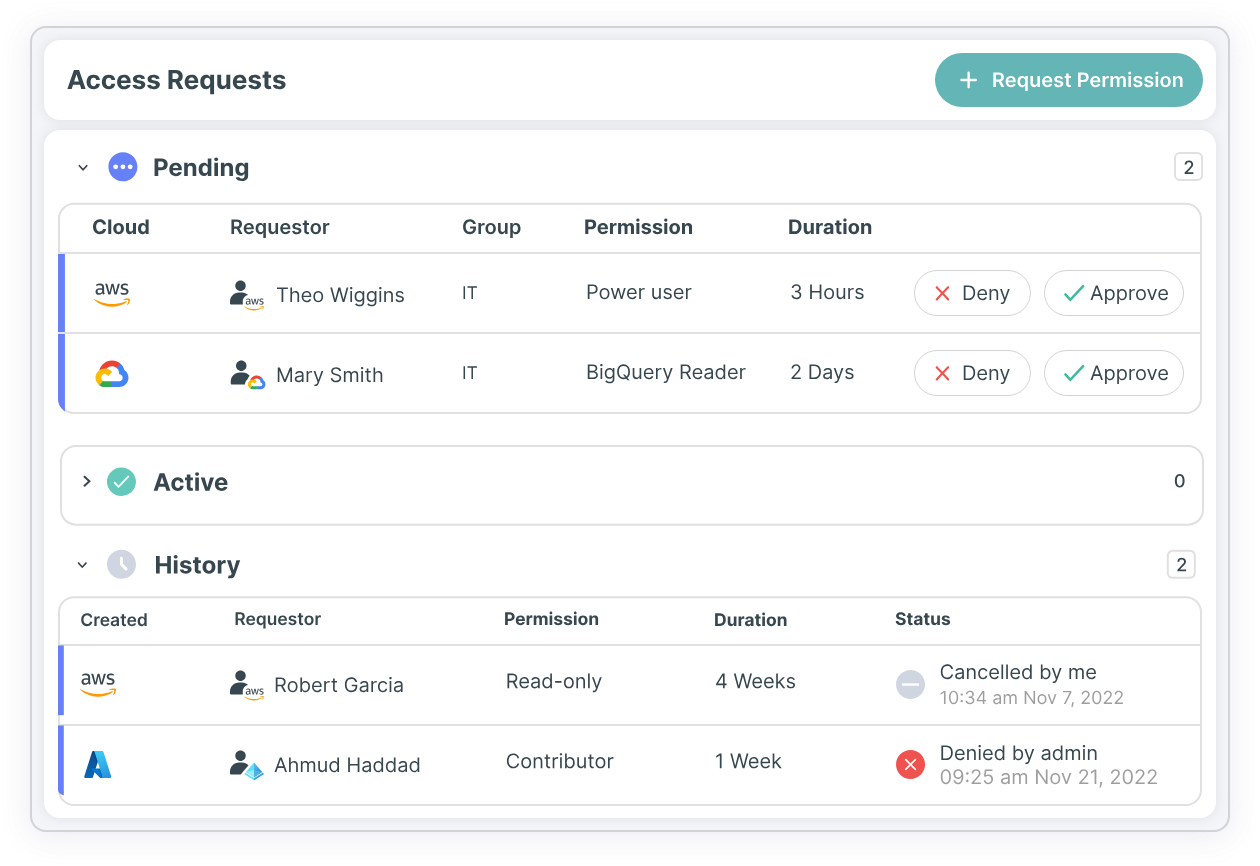Select the Ahmud Haddad name
The height and width of the screenshot is (866, 1260).
pyautogui.click(x=347, y=765)
